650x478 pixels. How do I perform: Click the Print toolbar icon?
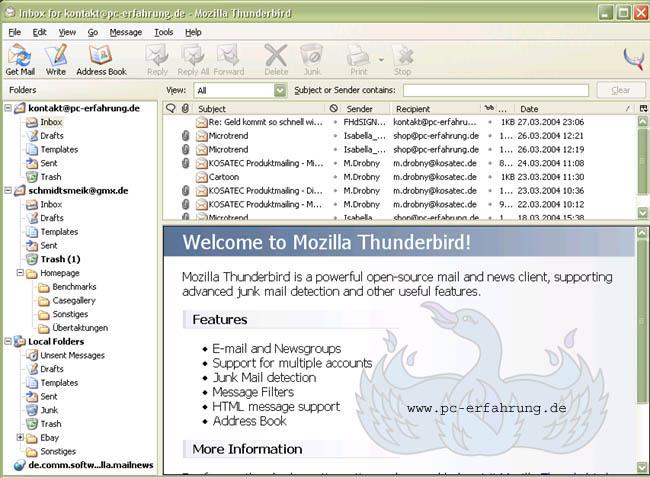[x=359, y=61]
